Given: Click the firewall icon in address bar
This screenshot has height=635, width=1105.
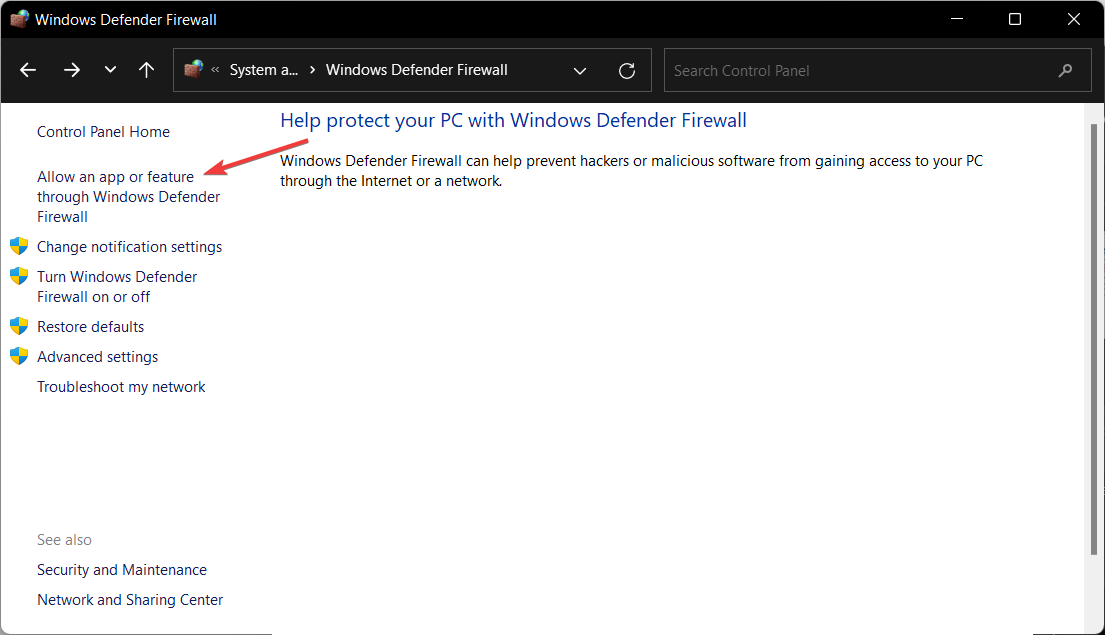Looking at the screenshot, I should 193,69.
